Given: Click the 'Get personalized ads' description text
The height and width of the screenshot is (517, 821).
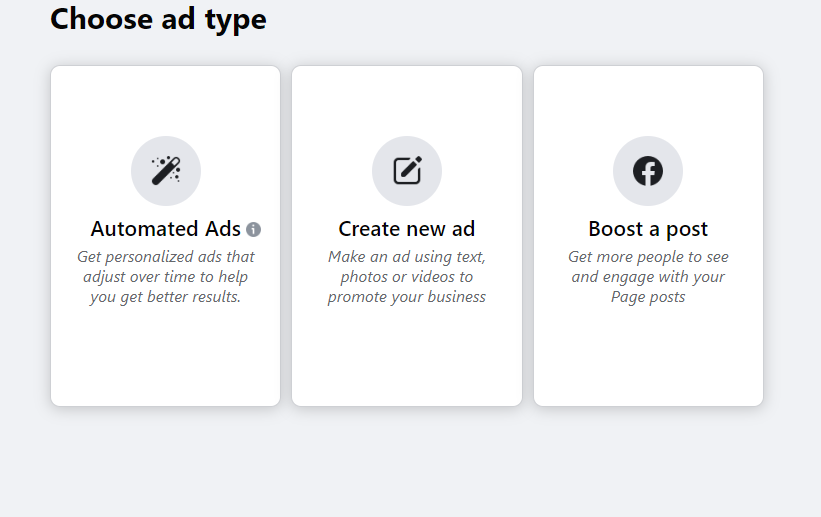Looking at the screenshot, I should pos(165,277).
